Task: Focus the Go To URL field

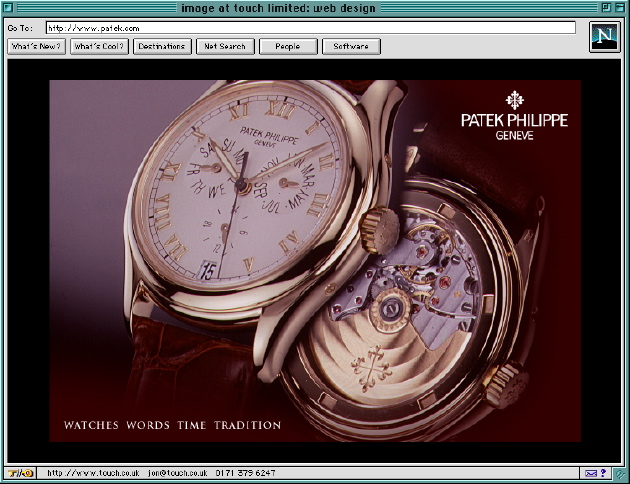Action: click(311, 28)
